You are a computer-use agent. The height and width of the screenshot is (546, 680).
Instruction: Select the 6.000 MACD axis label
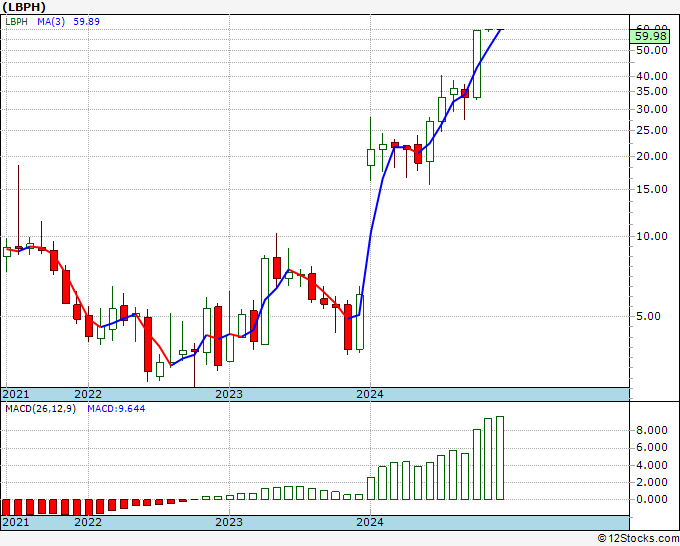[x=652, y=448]
